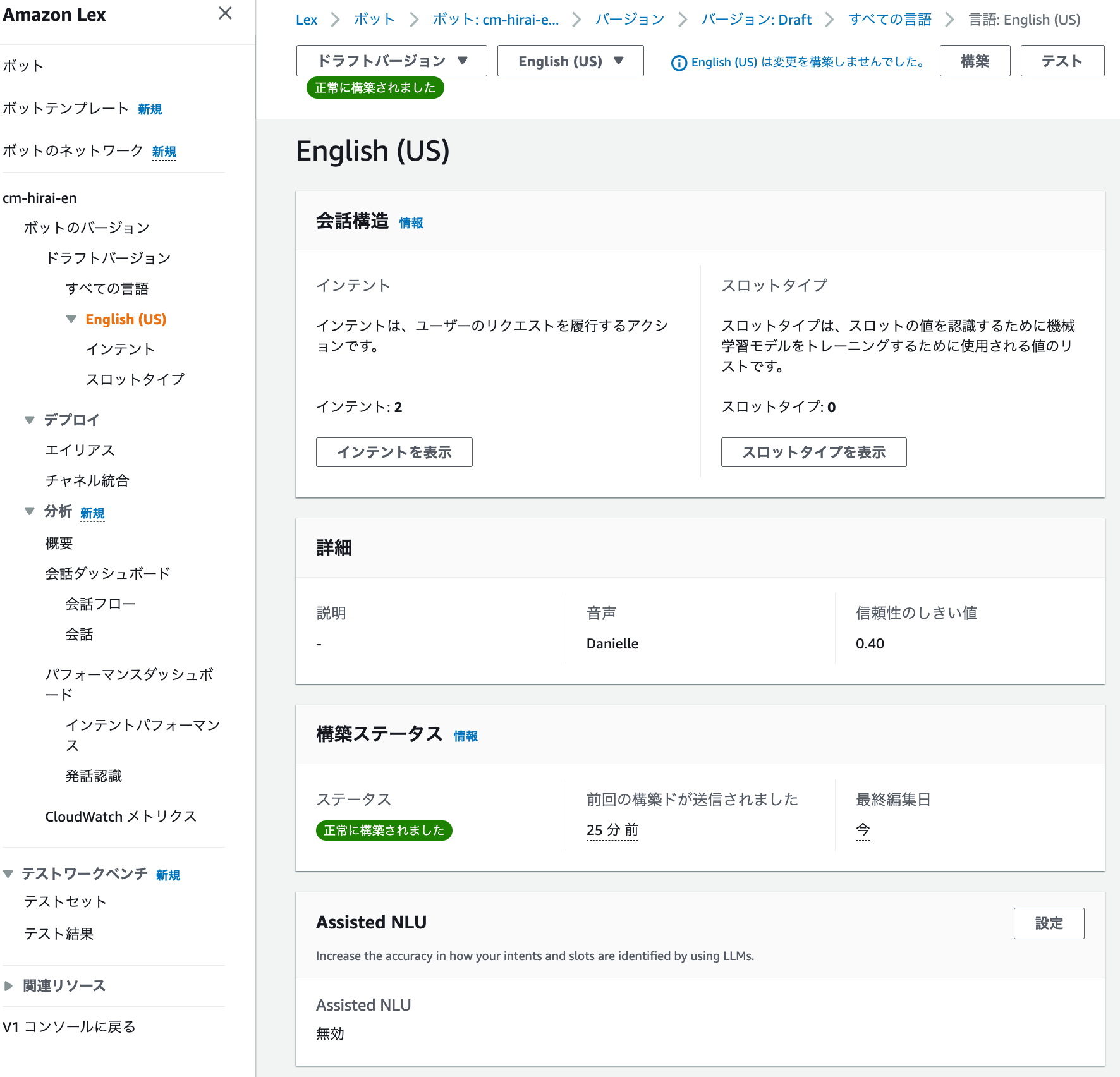Click the Assisted NLU 設定 button
This screenshot has width=1120, height=1077.
pos(1049,923)
